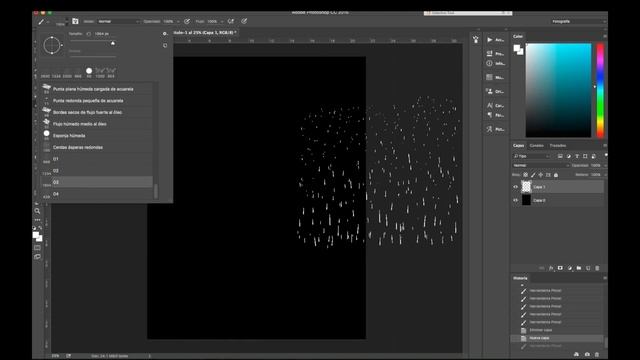Select brush preset named 04
This screenshot has width=640, height=360.
[97, 194]
